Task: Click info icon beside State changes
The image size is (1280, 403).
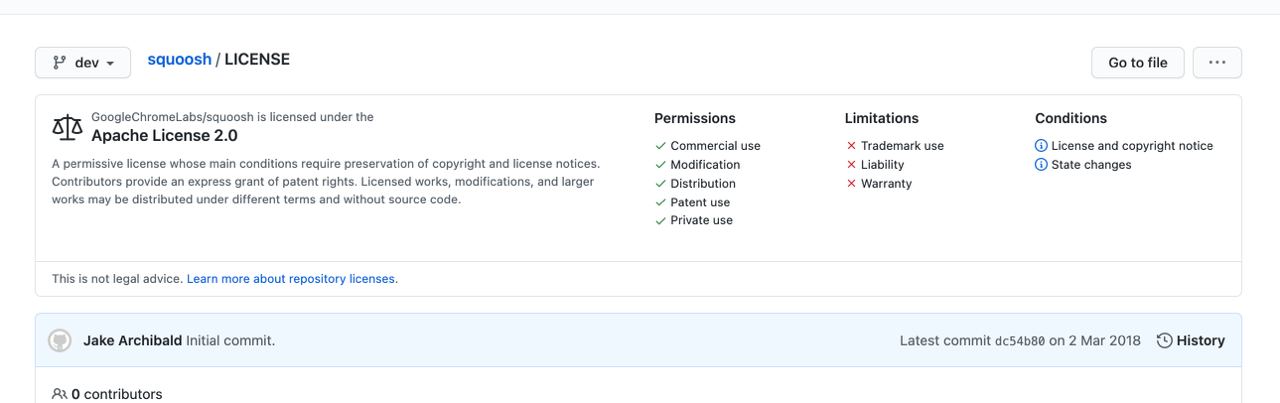Action: [1041, 165]
